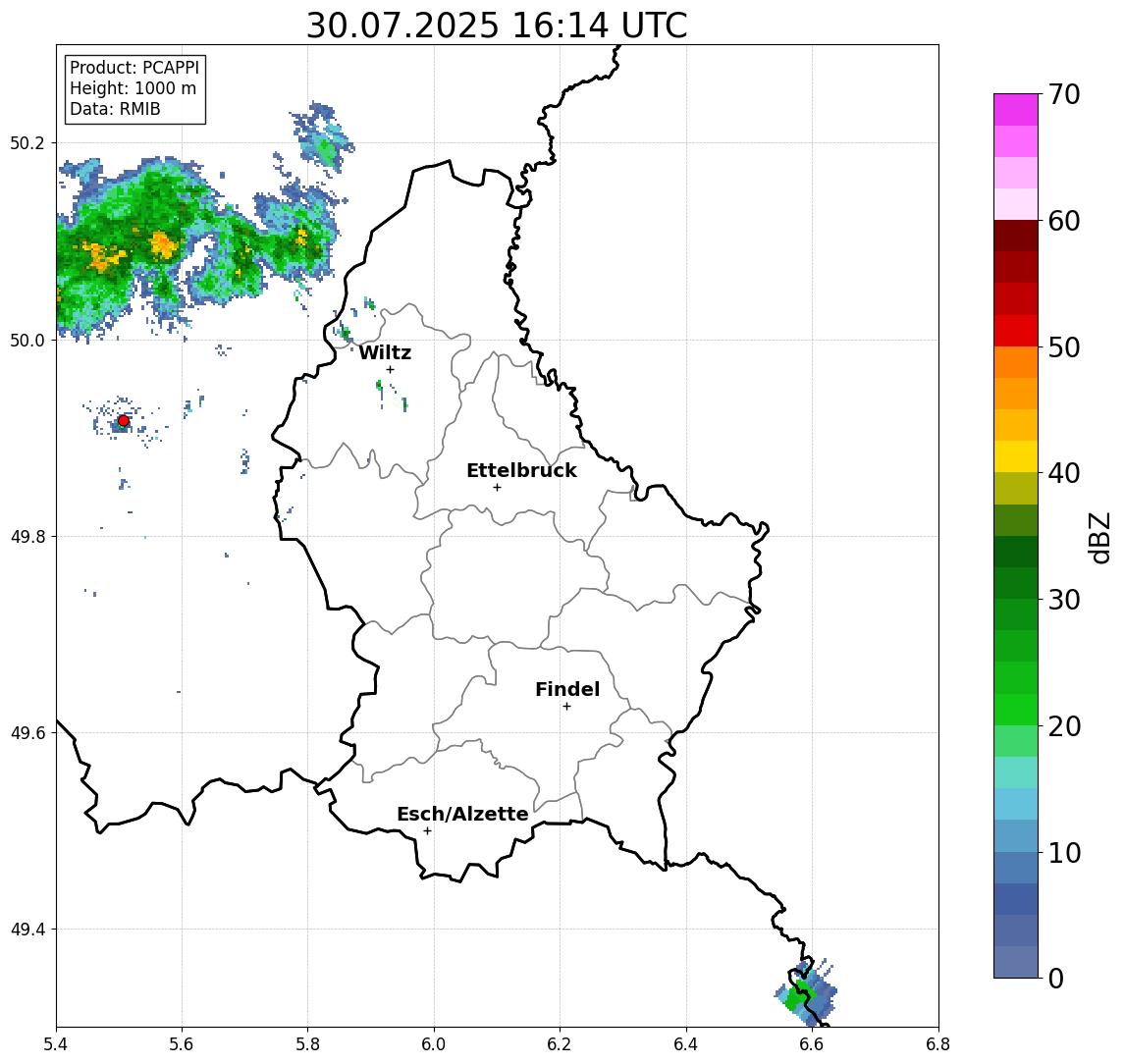1124x1064 pixels.
Task: Click the cross marker below Ettelbruck
Action: (x=497, y=488)
